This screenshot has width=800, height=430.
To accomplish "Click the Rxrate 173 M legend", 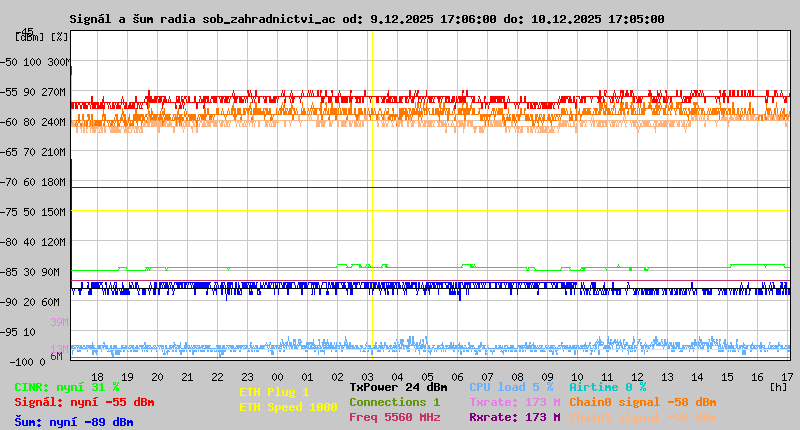I will point(514,417).
